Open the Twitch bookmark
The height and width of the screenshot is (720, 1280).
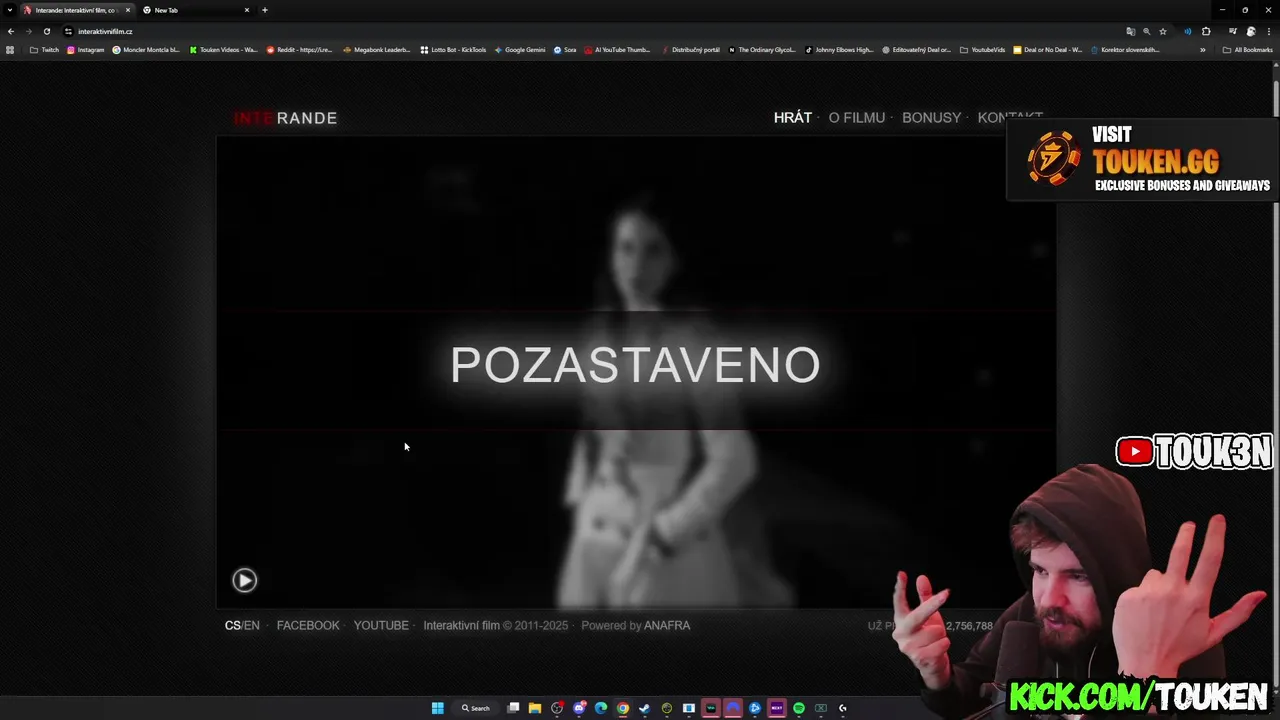click(44, 49)
